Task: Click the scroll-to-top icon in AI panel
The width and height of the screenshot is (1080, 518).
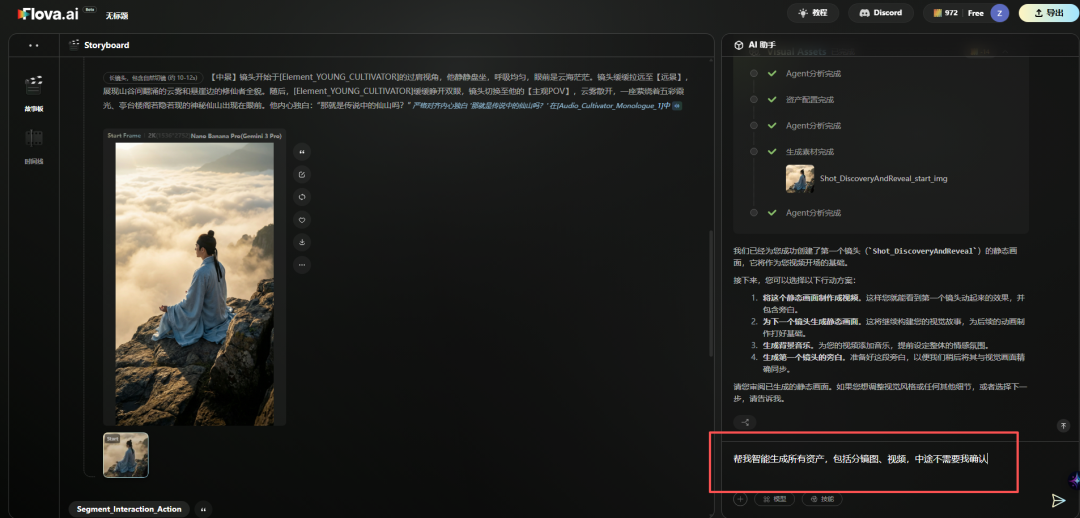Action: point(1063,425)
